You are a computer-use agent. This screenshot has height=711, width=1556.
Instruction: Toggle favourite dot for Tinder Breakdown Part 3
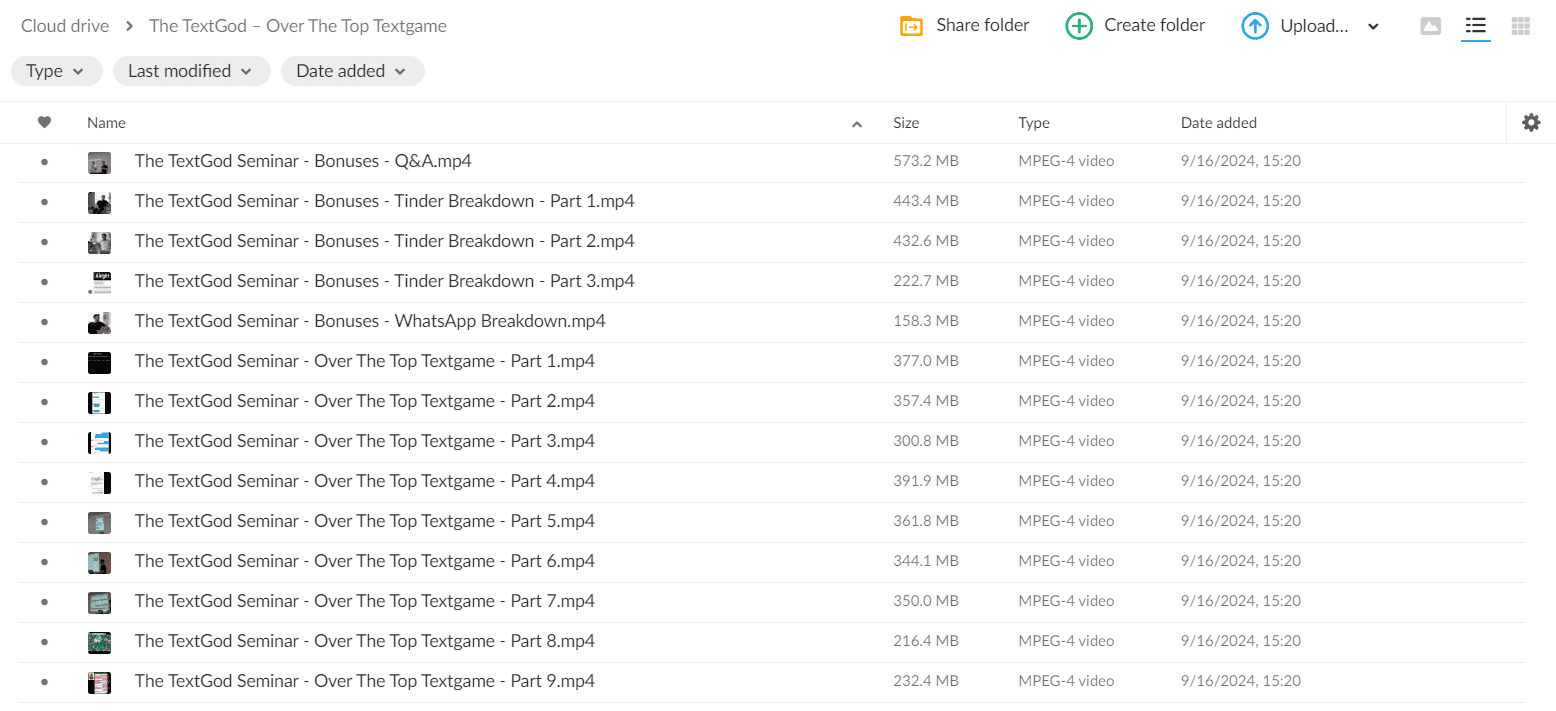pos(44,281)
